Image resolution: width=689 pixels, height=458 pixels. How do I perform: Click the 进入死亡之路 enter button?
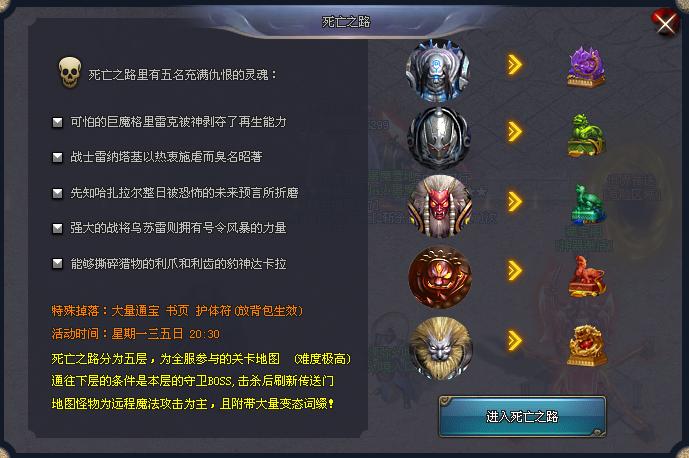pos(522,417)
